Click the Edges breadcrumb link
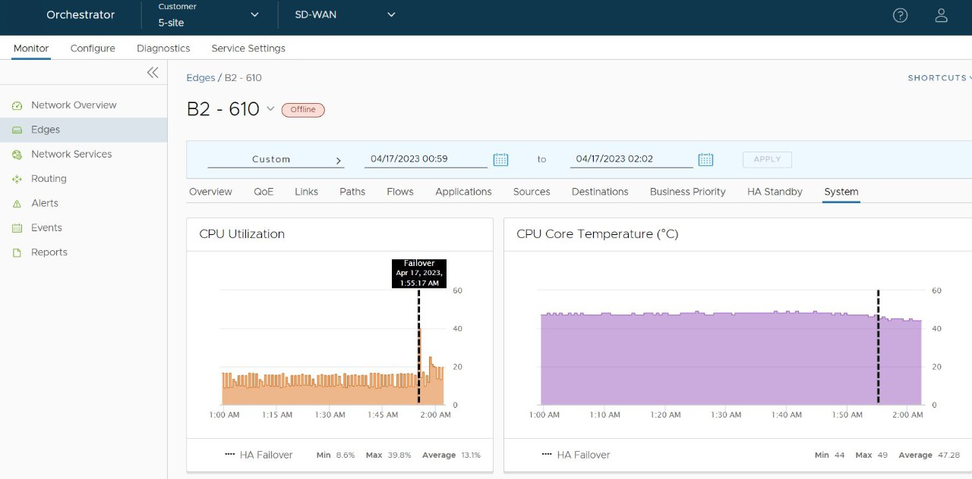 201,78
